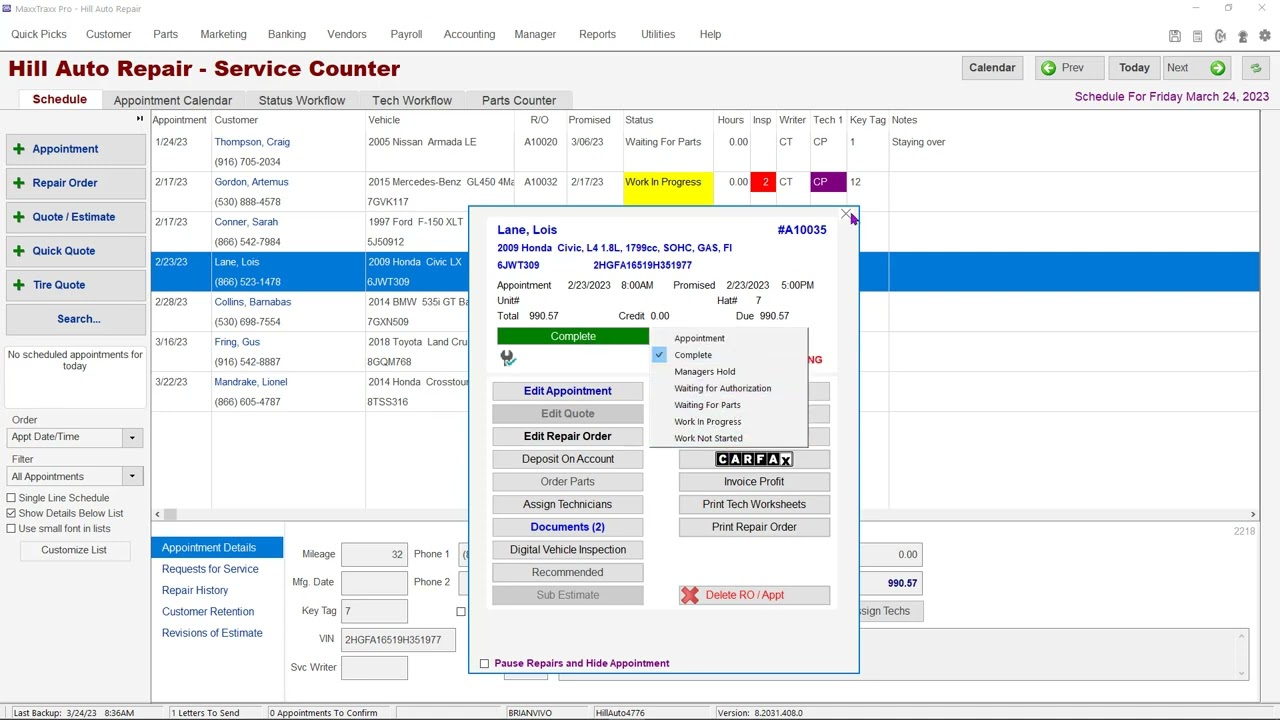Choose Appointment from status list

click(x=699, y=338)
